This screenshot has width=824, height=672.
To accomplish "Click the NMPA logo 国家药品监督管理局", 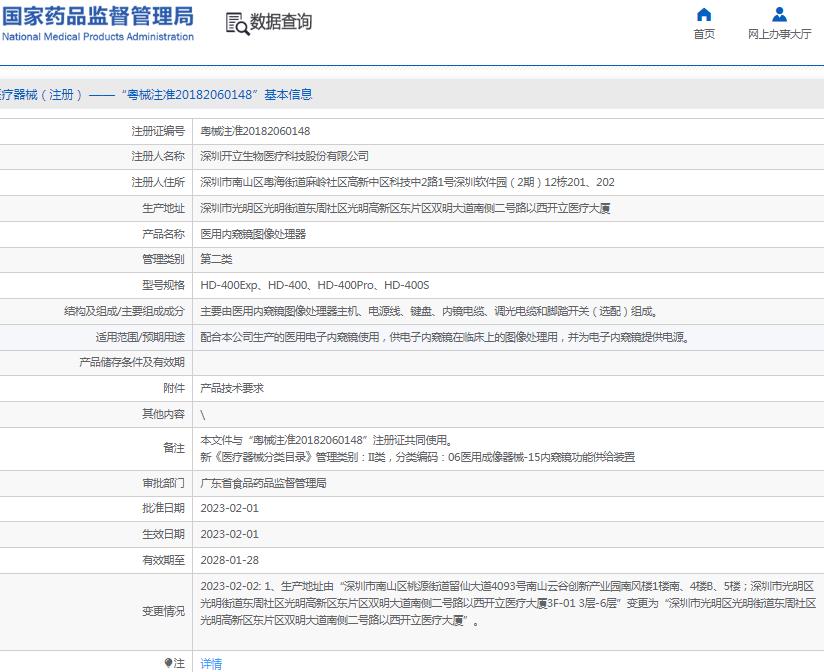I will 98,16.
